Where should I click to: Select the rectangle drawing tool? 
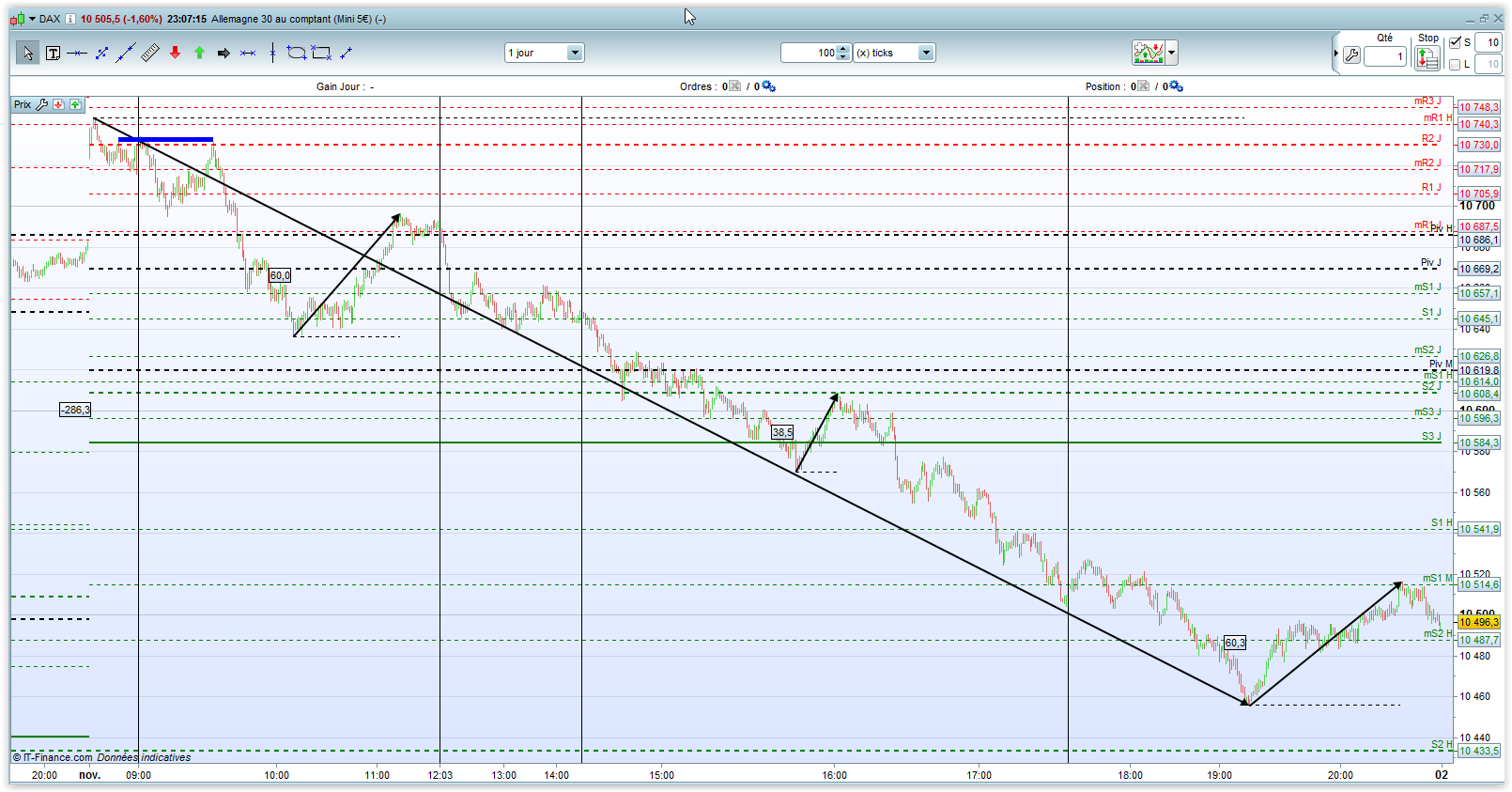click(321, 54)
